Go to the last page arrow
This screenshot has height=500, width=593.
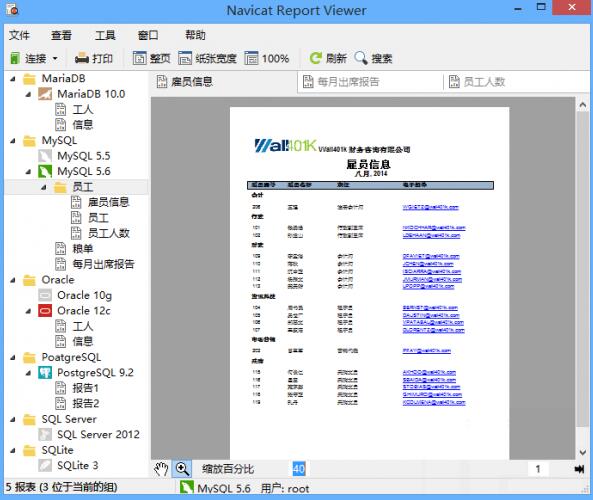click(x=579, y=469)
